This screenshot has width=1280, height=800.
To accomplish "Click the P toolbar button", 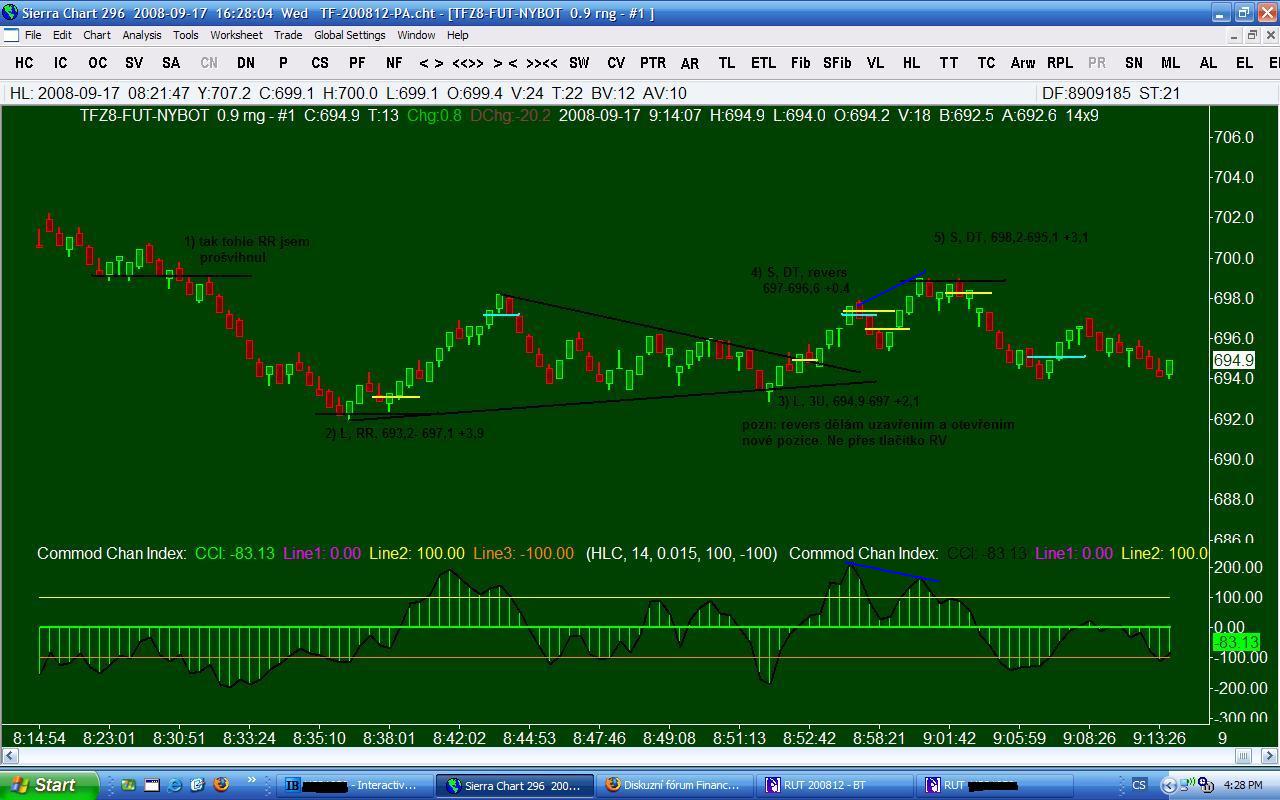I will pyautogui.click(x=283, y=62).
